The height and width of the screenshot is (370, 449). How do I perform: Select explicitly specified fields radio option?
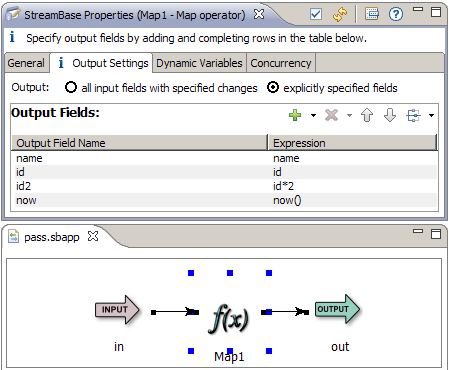pyautogui.click(x=273, y=88)
